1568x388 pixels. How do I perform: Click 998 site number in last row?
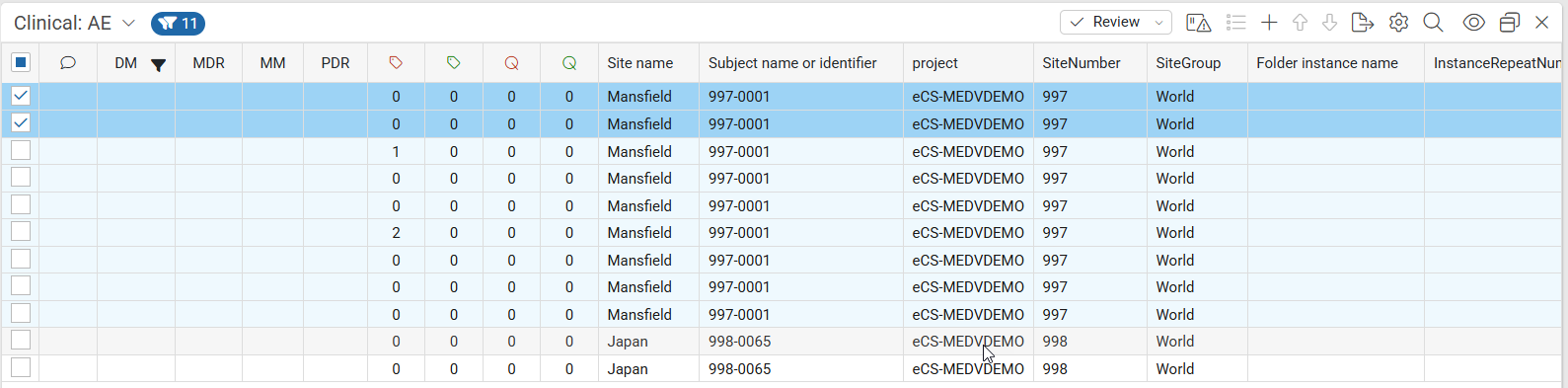pyautogui.click(x=1055, y=369)
